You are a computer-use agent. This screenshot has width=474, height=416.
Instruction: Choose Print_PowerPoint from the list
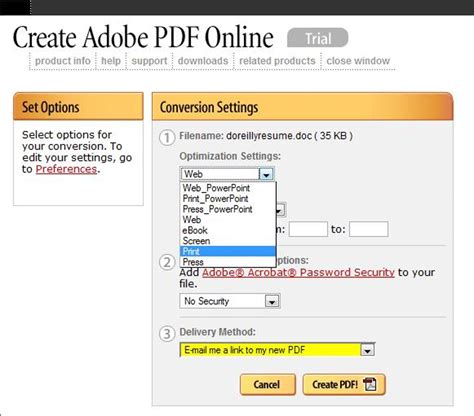tap(228, 198)
